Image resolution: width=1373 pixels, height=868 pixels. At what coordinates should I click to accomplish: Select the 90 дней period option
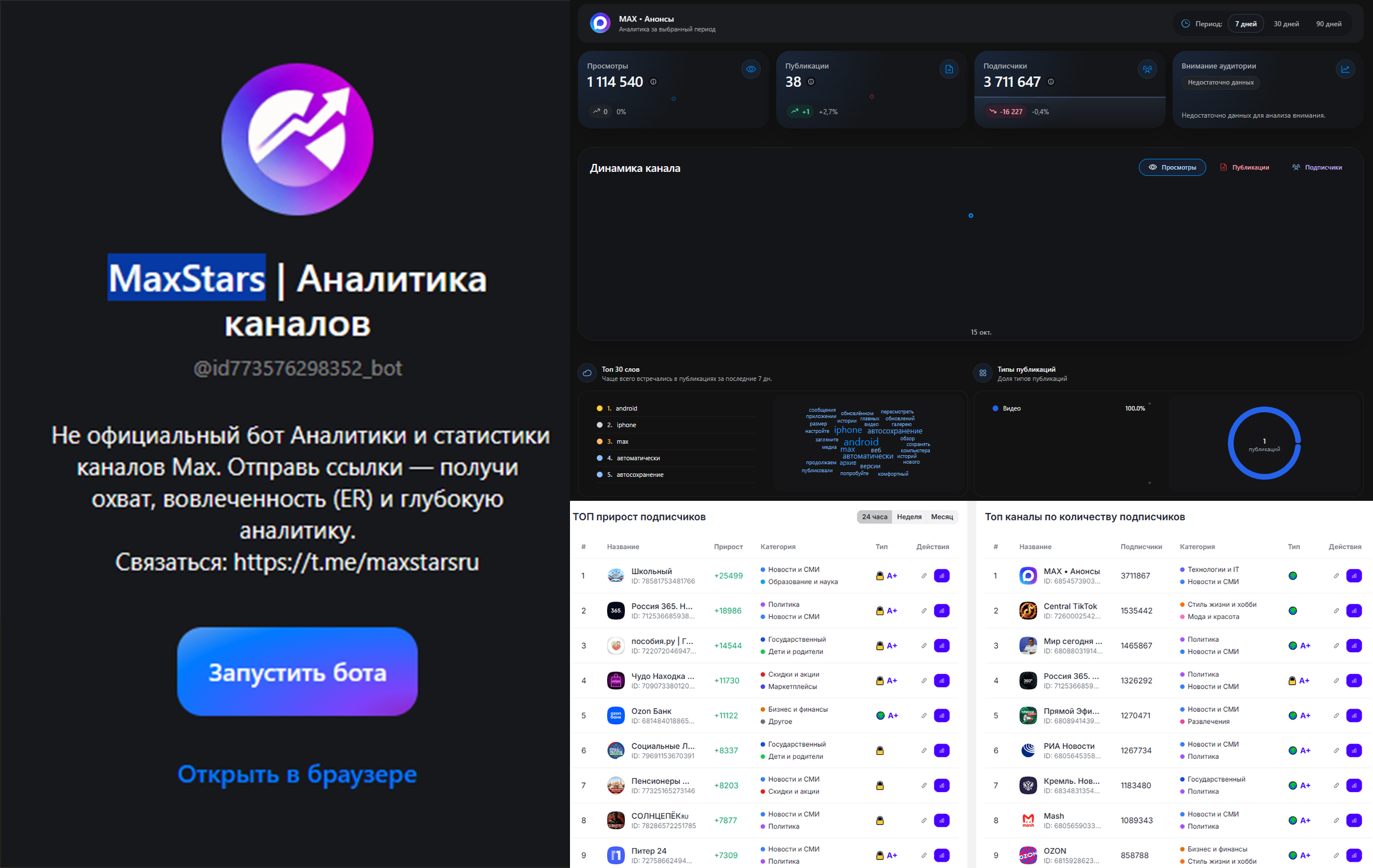1328,24
